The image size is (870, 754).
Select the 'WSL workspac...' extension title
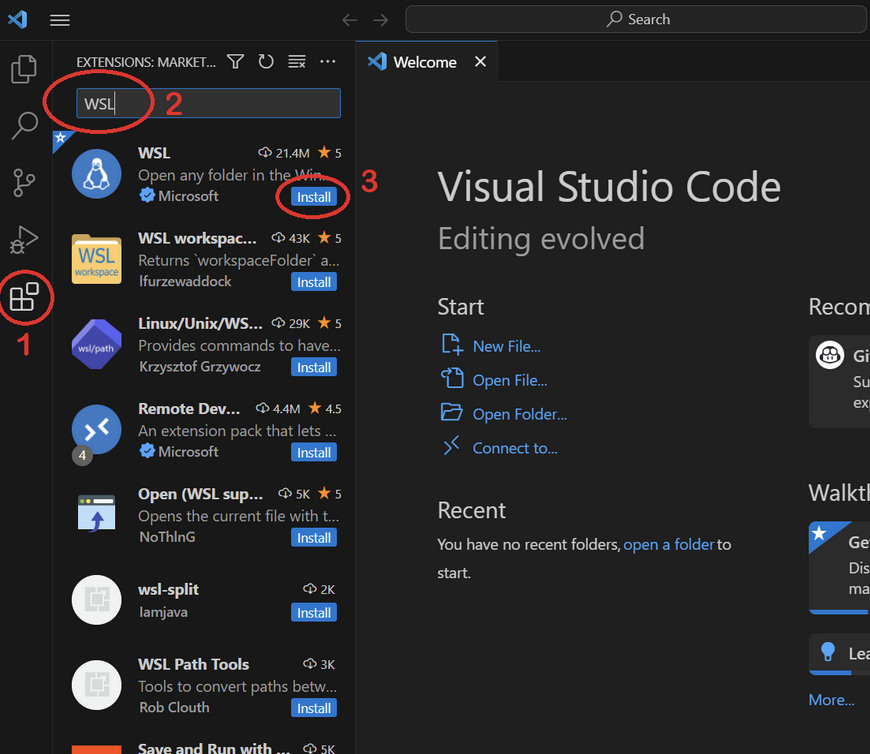[198, 239]
